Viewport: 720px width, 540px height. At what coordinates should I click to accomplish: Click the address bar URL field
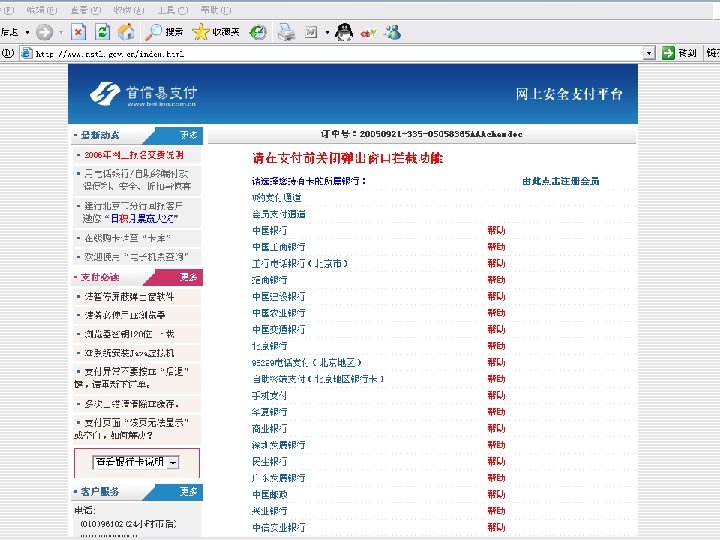click(x=338, y=53)
